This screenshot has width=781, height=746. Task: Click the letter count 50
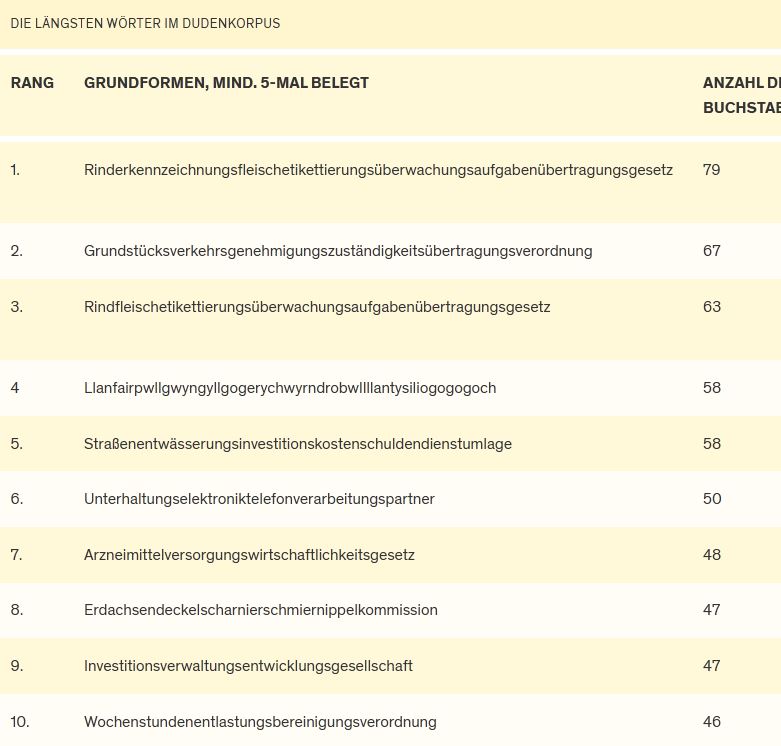click(712, 499)
